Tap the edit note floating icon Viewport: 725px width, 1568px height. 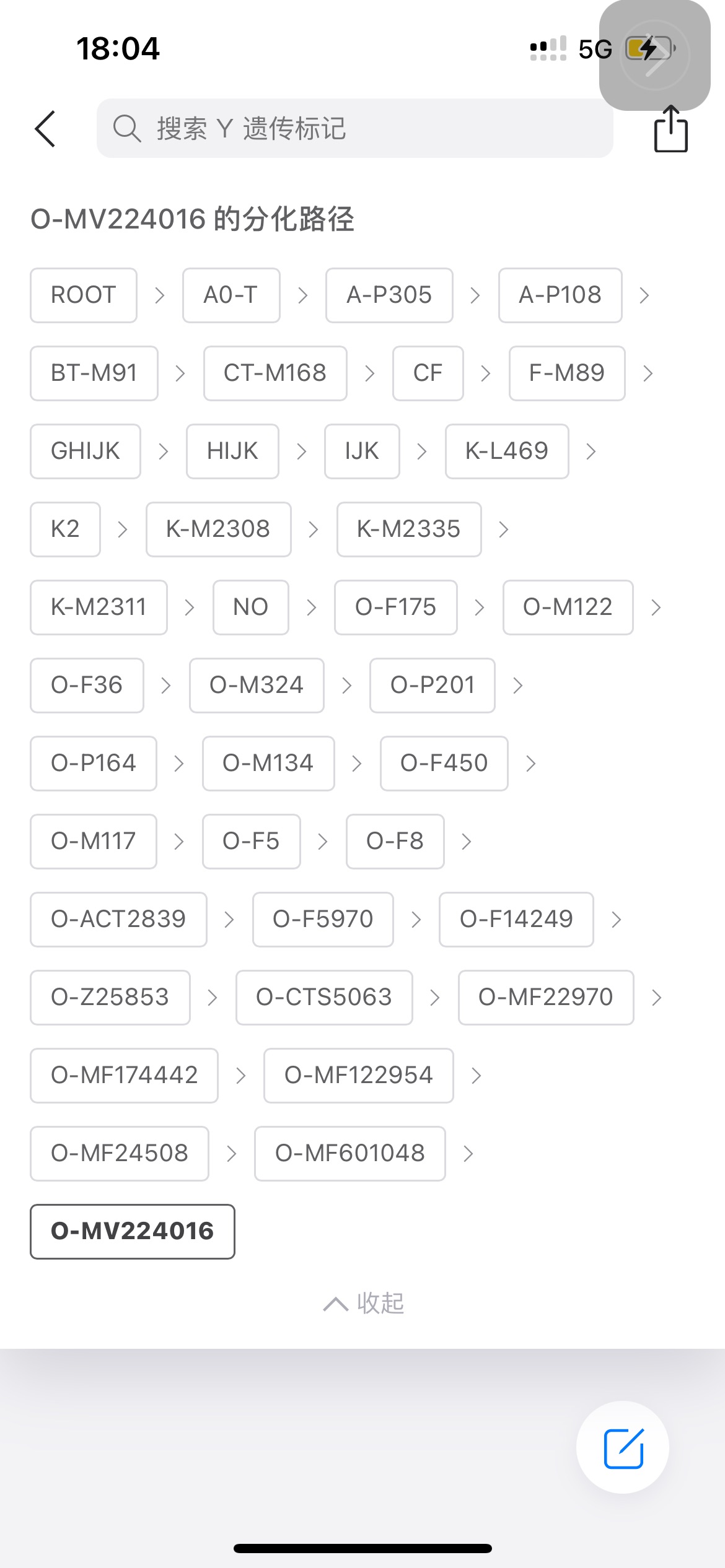pyautogui.click(x=623, y=1448)
